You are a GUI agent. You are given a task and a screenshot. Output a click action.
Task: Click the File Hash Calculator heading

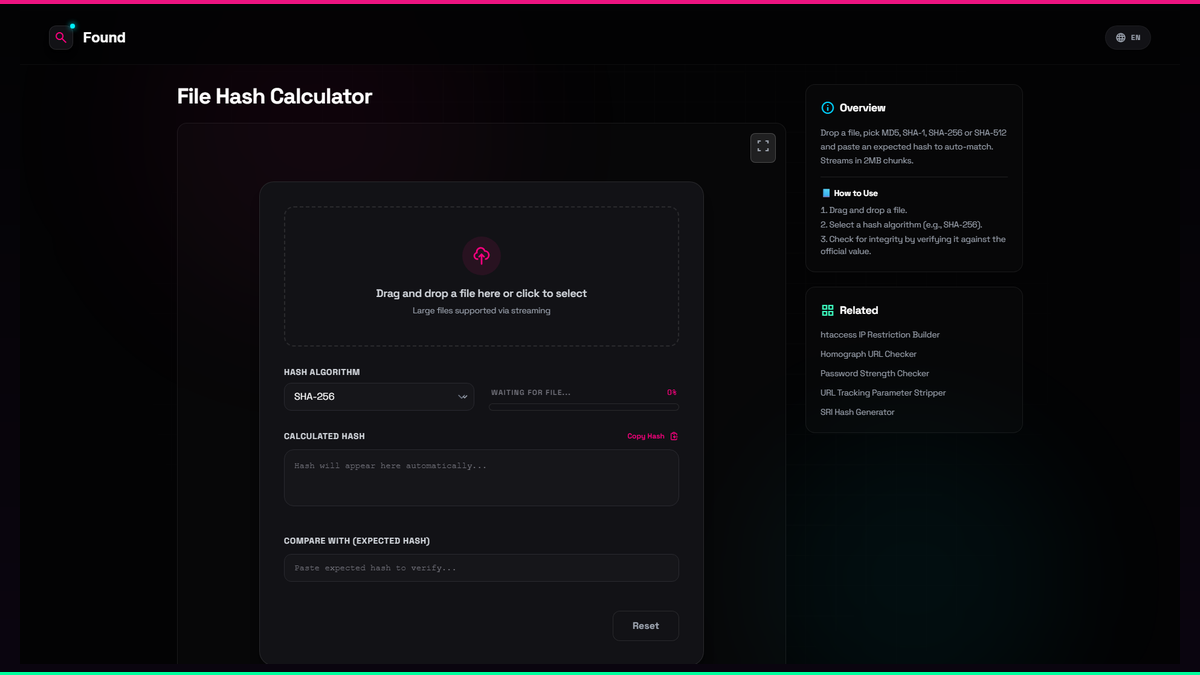pyautogui.click(x=274, y=96)
